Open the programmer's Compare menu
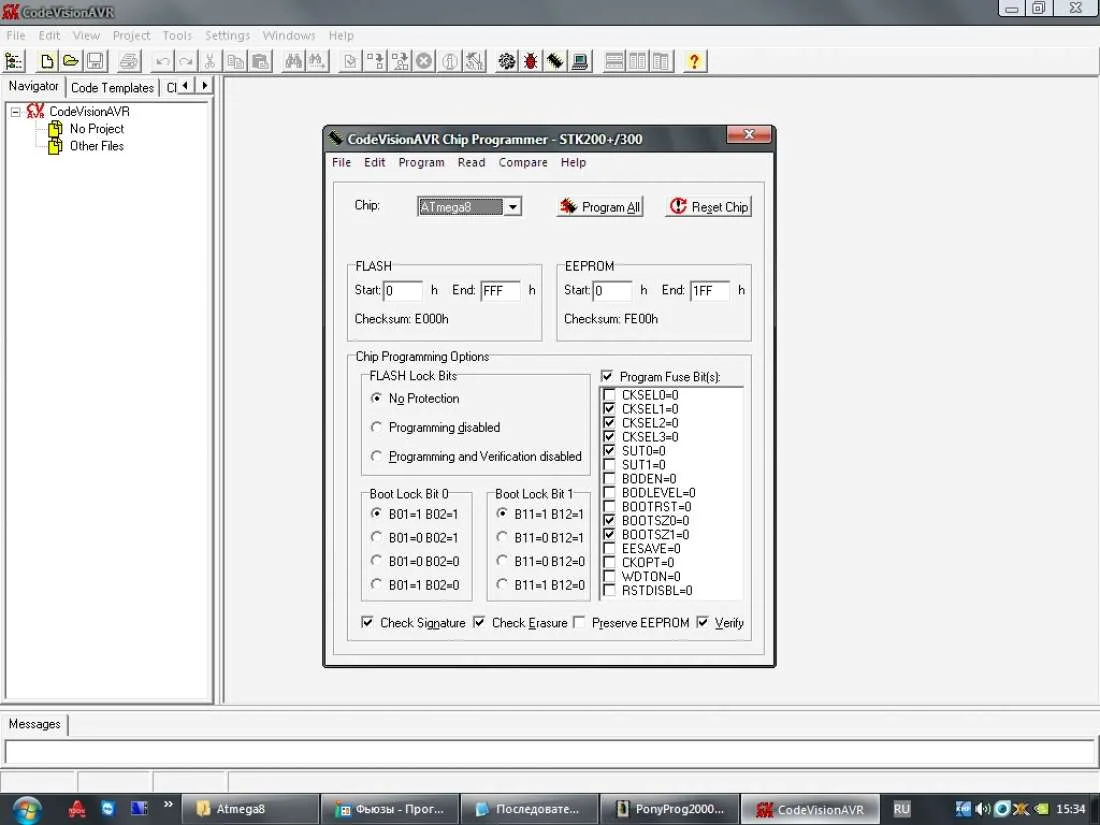The width and height of the screenshot is (1100, 825). [523, 162]
